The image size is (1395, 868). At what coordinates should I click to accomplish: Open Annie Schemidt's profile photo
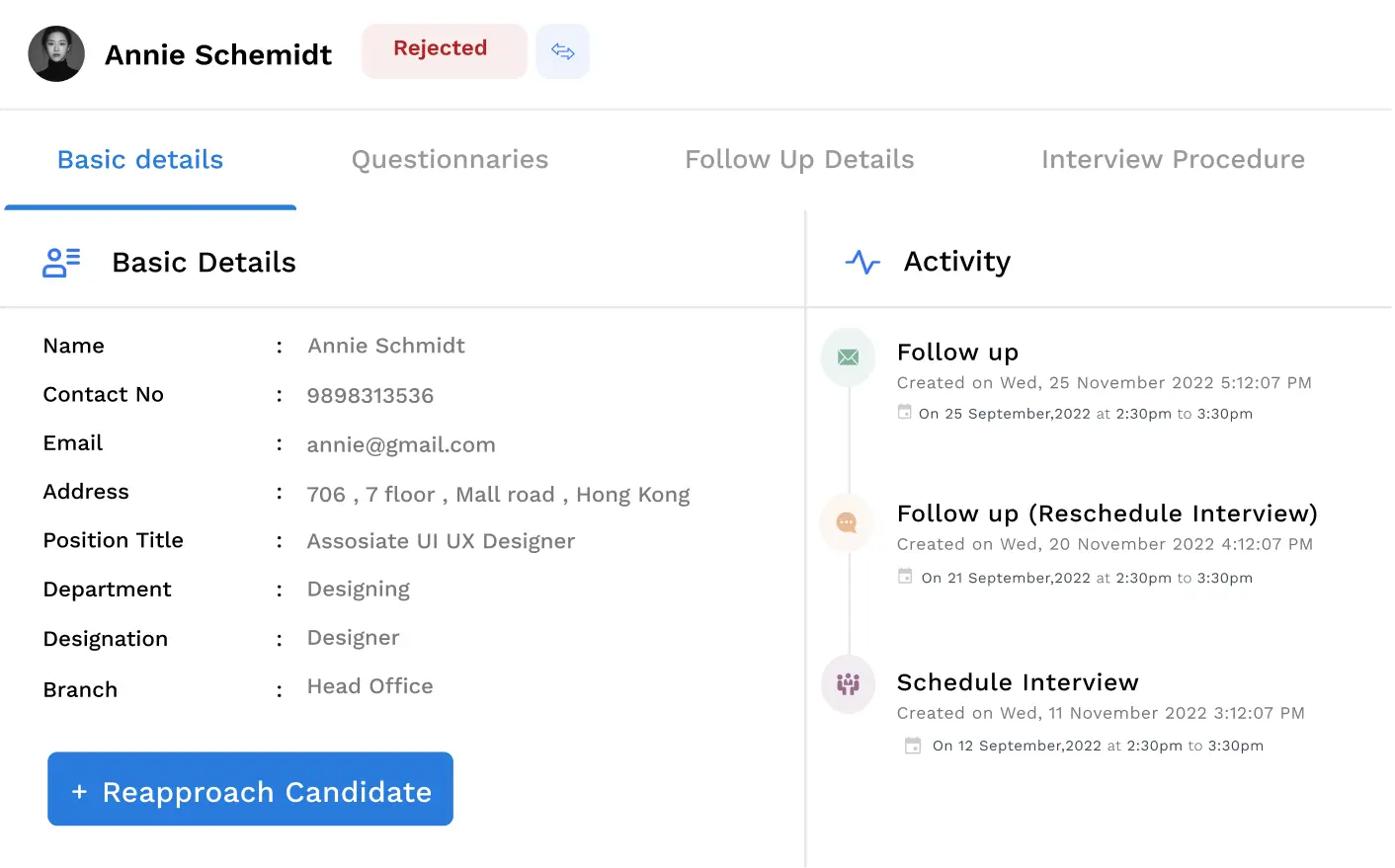[x=56, y=54]
